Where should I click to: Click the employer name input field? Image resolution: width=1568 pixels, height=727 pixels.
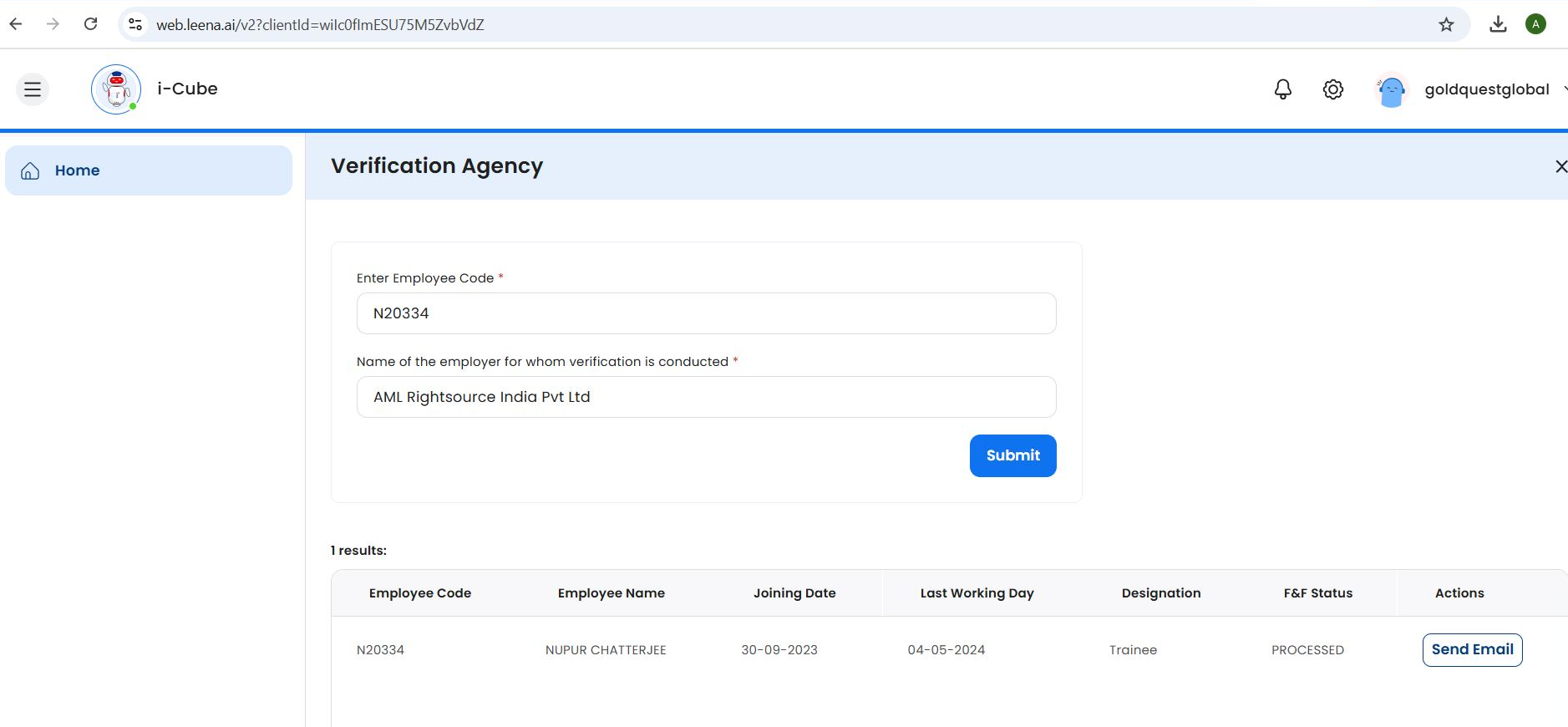point(706,397)
